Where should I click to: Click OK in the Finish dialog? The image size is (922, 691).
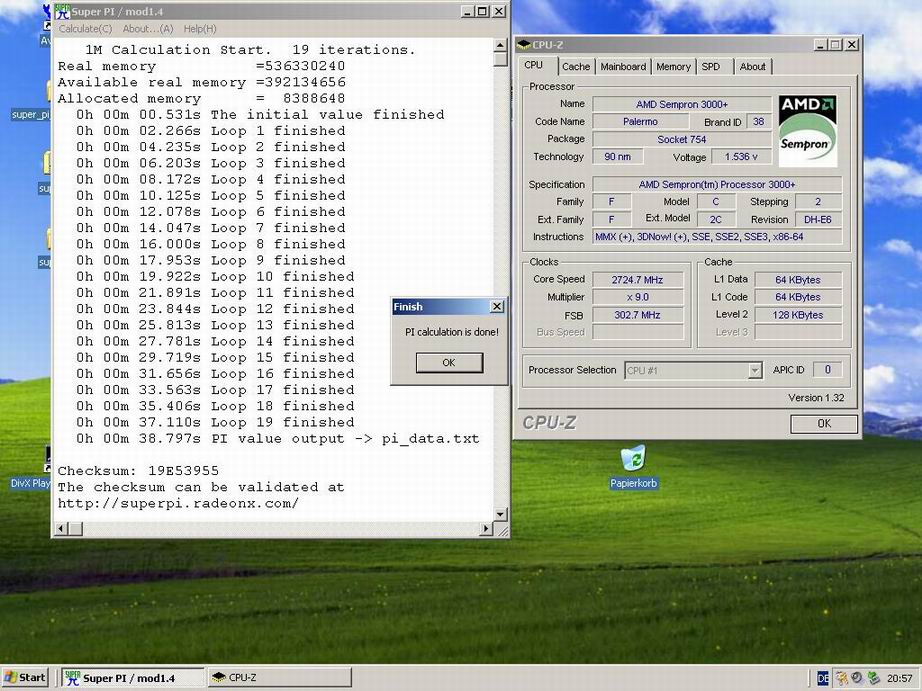click(x=449, y=363)
